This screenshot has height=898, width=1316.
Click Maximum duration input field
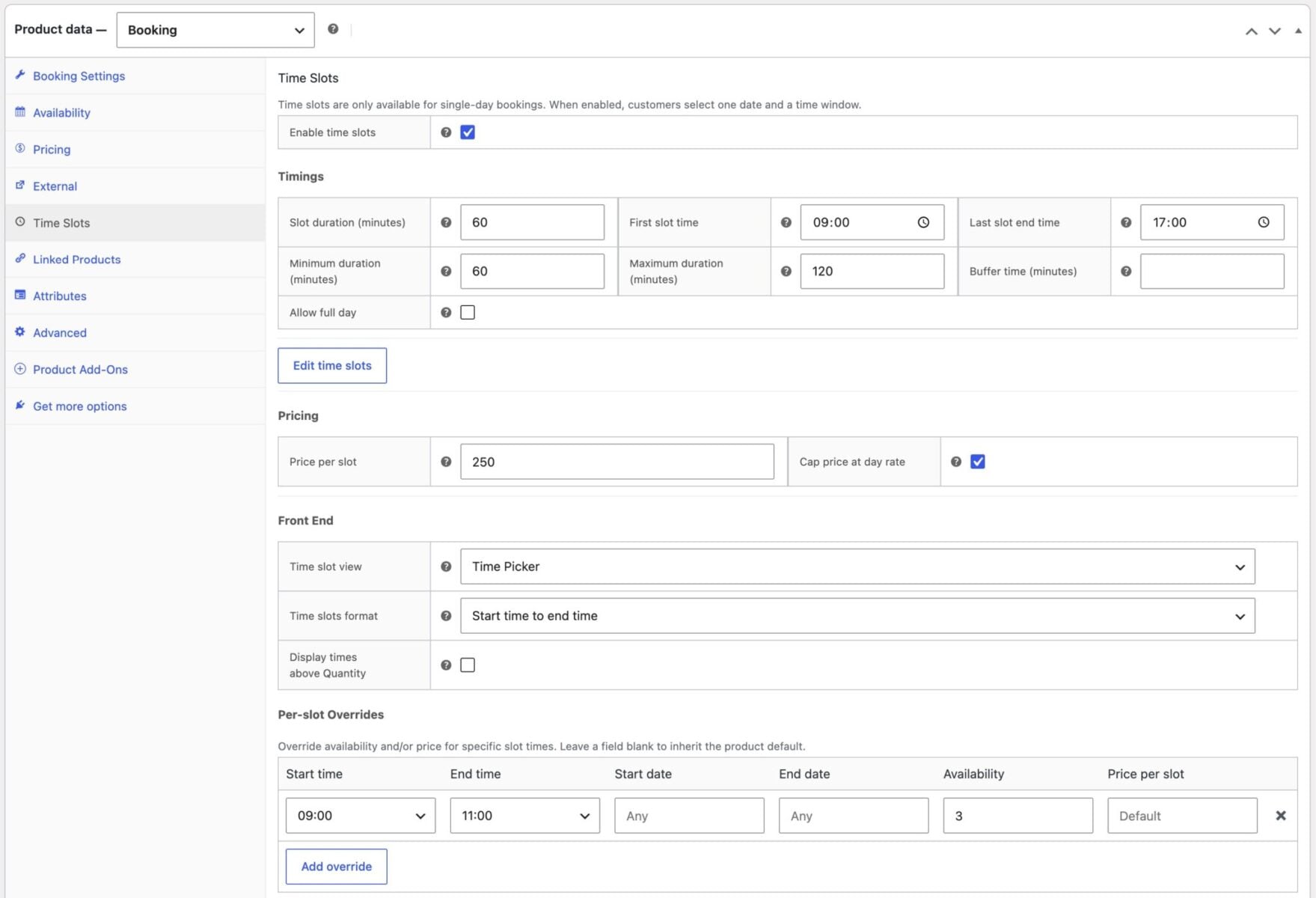tap(872, 271)
